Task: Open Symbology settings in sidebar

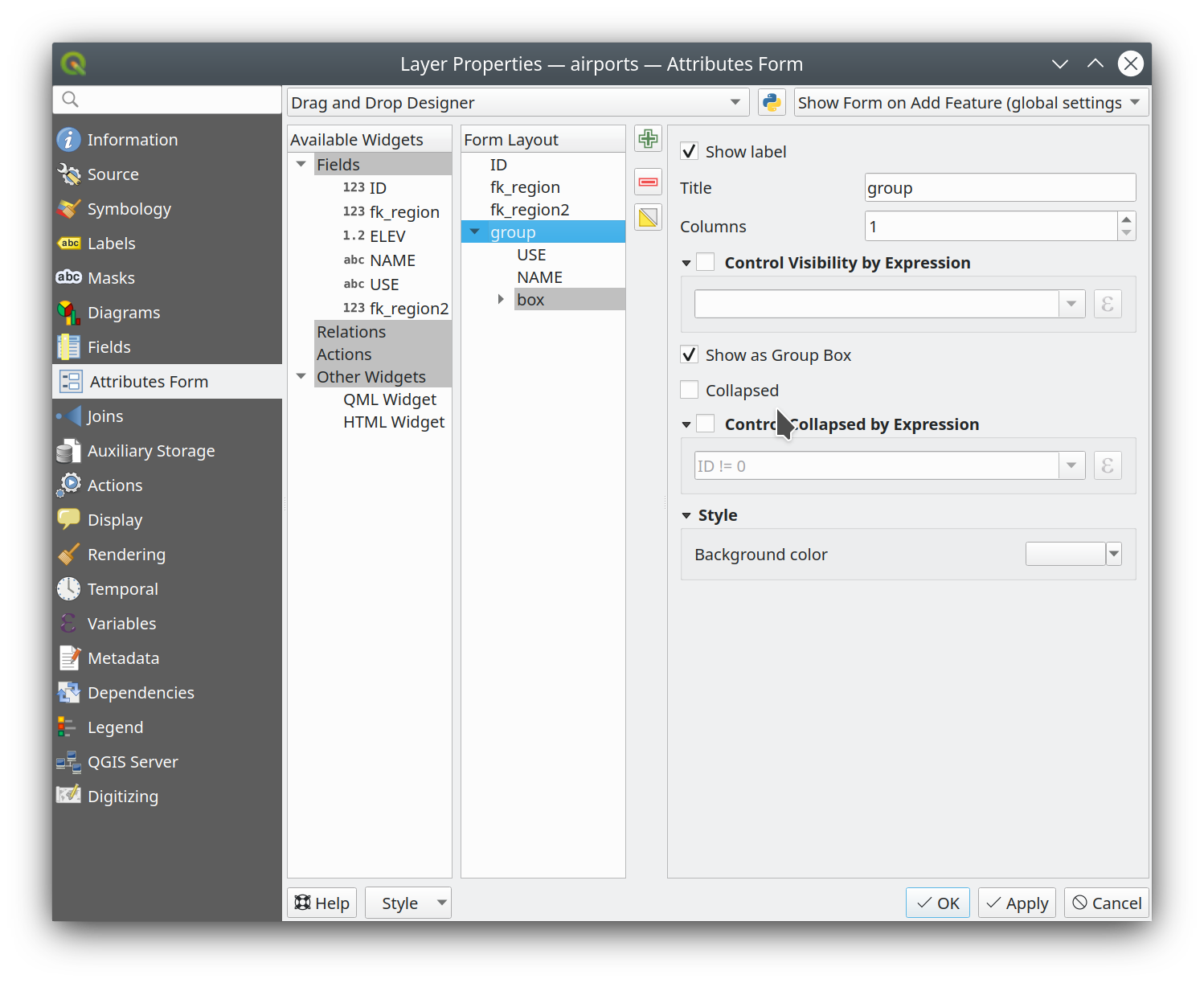Action: click(129, 209)
